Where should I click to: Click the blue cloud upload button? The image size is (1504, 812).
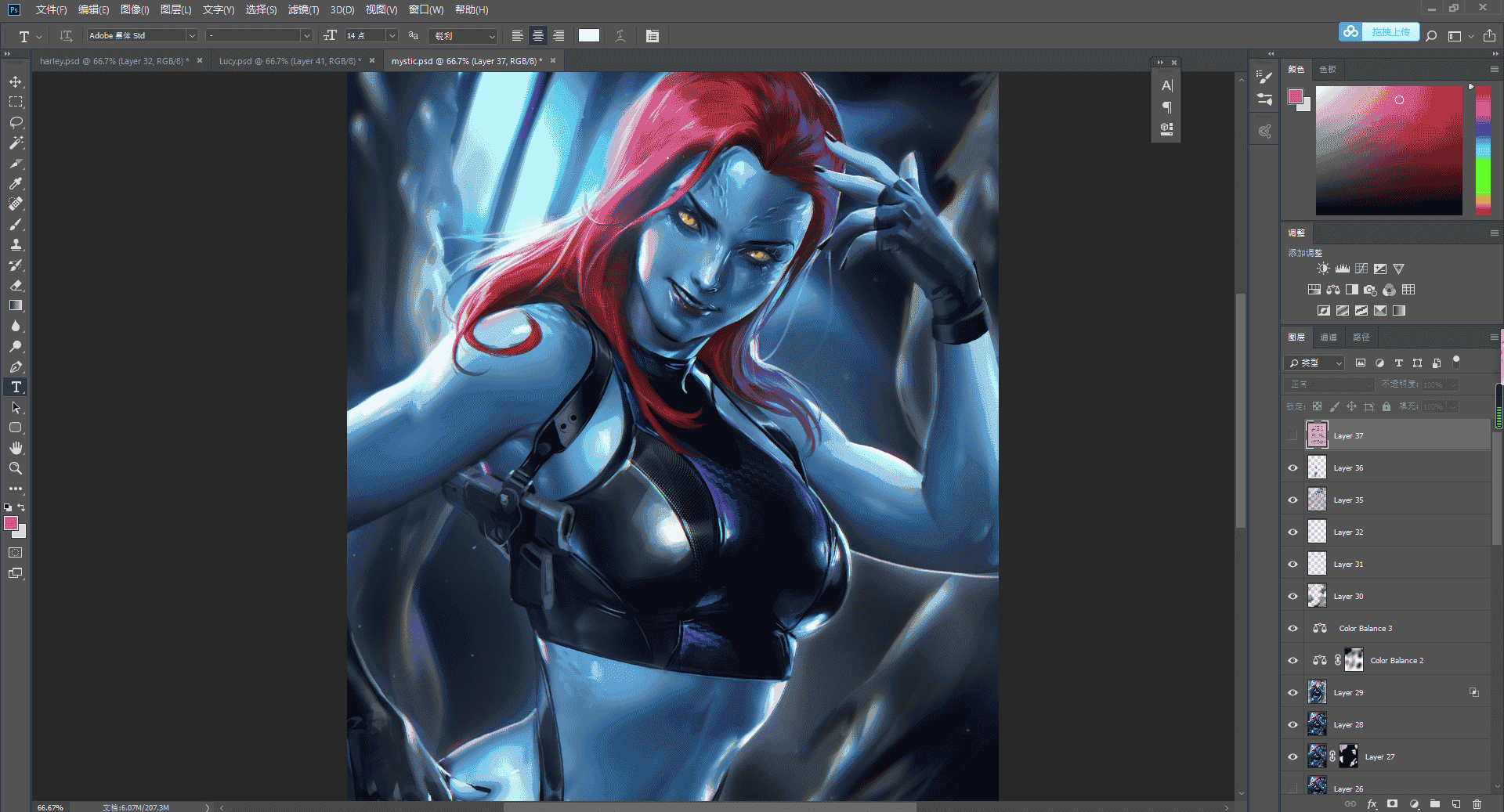tap(1379, 32)
